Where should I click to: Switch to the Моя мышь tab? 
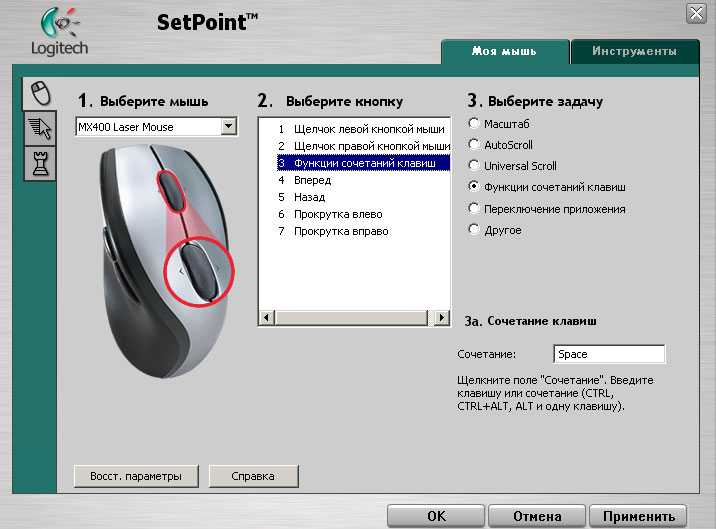pyautogui.click(x=505, y=51)
